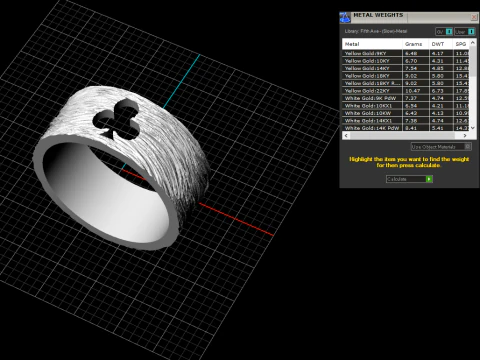Click the vertical scrollbar thumb of metal list
Image resolution: width=480 pixels, height=360 pixels.
(x=472, y=62)
